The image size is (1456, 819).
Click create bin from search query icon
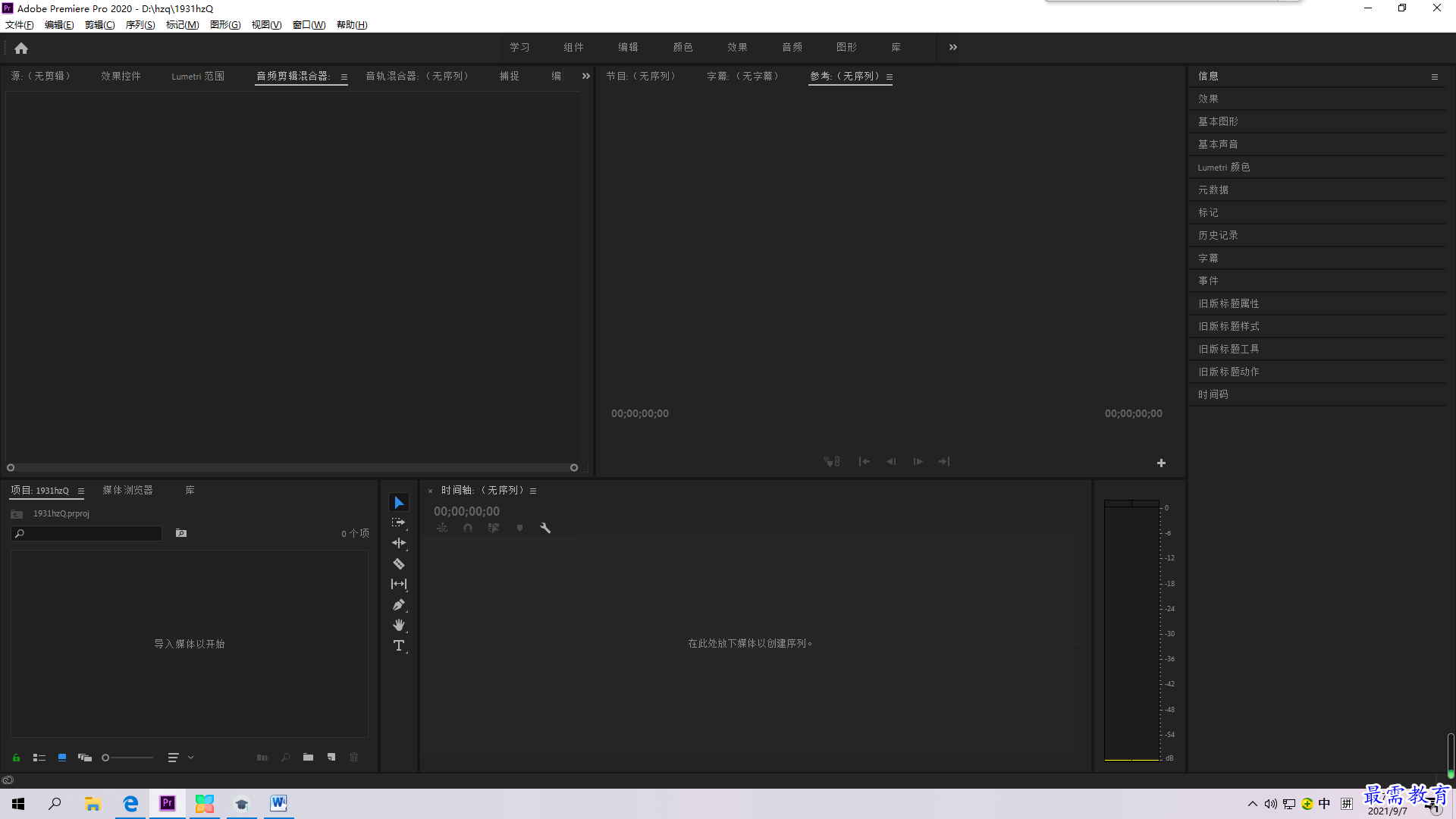pos(181,534)
